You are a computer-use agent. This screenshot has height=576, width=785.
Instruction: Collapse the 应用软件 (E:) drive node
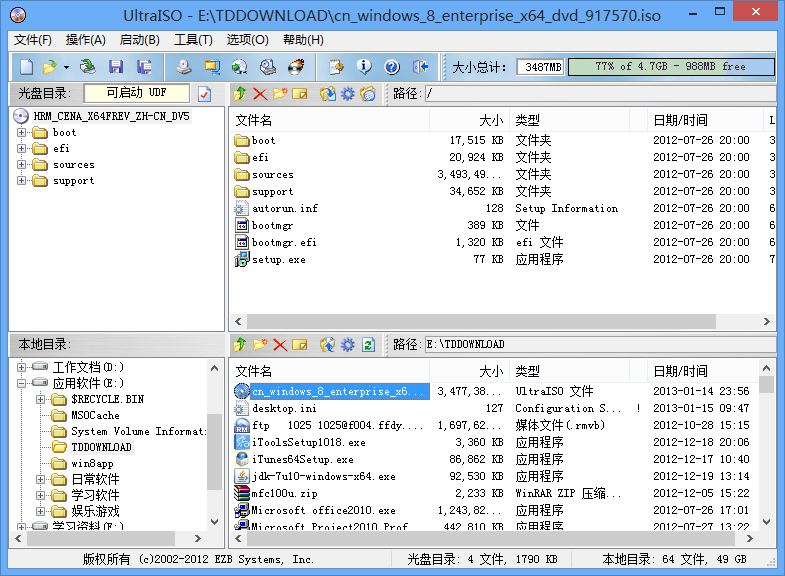click(x=22, y=383)
